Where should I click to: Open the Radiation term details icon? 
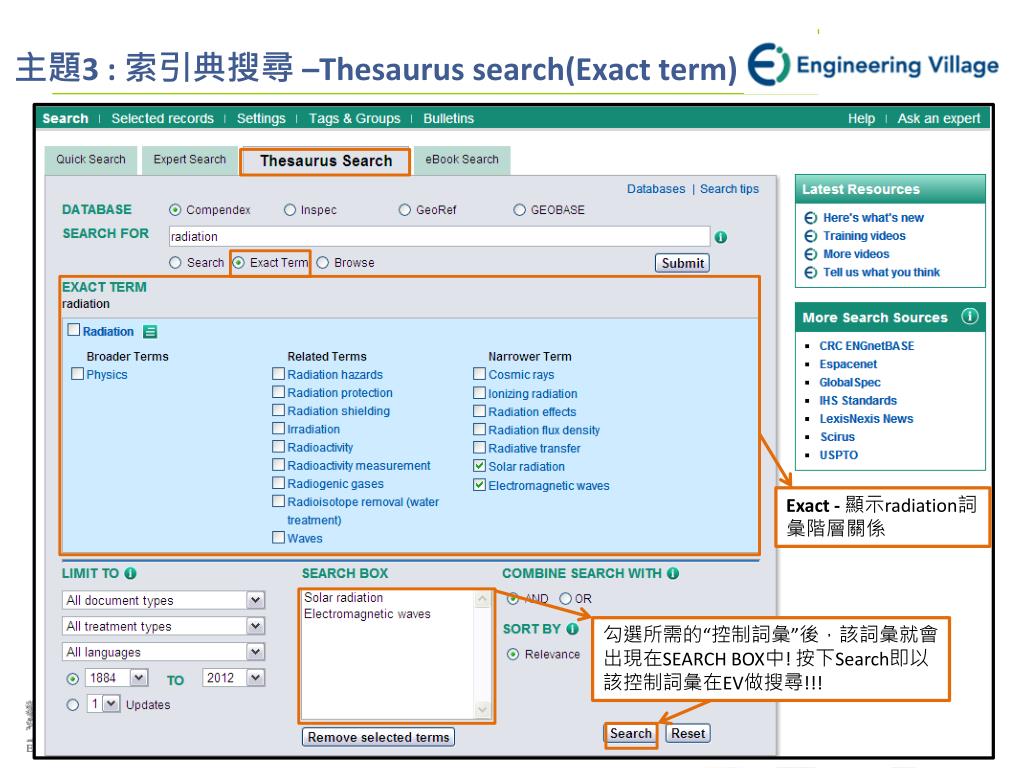[150, 332]
